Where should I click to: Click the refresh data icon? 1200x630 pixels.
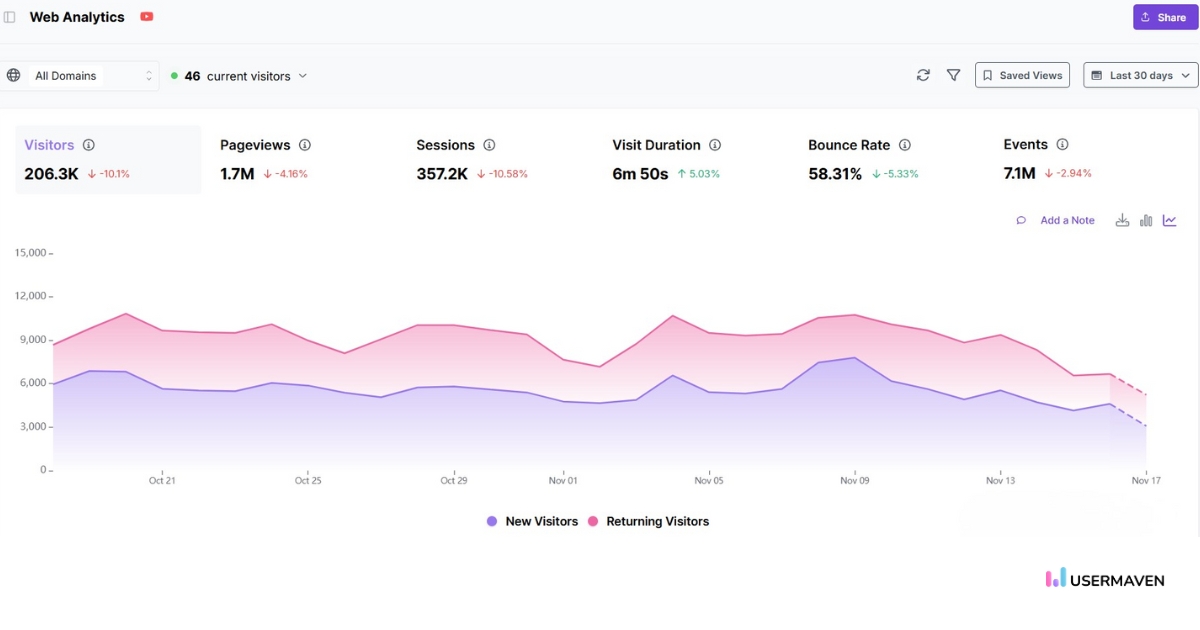click(923, 75)
